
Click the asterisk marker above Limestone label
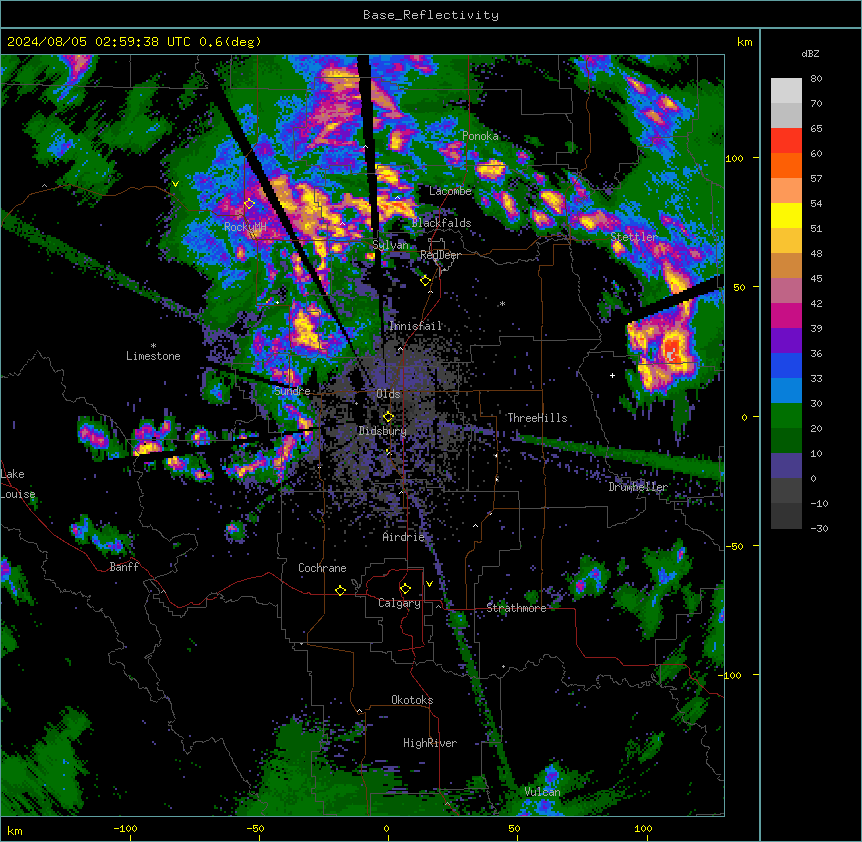pos(153,346)
